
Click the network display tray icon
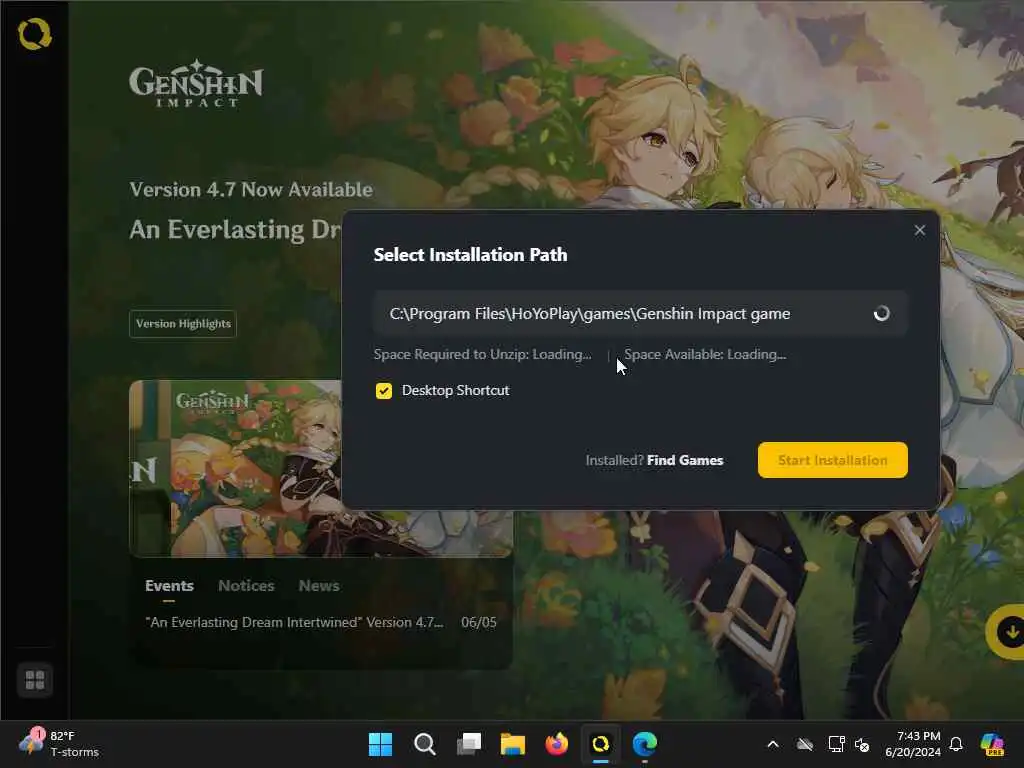(x=836, y=744)
